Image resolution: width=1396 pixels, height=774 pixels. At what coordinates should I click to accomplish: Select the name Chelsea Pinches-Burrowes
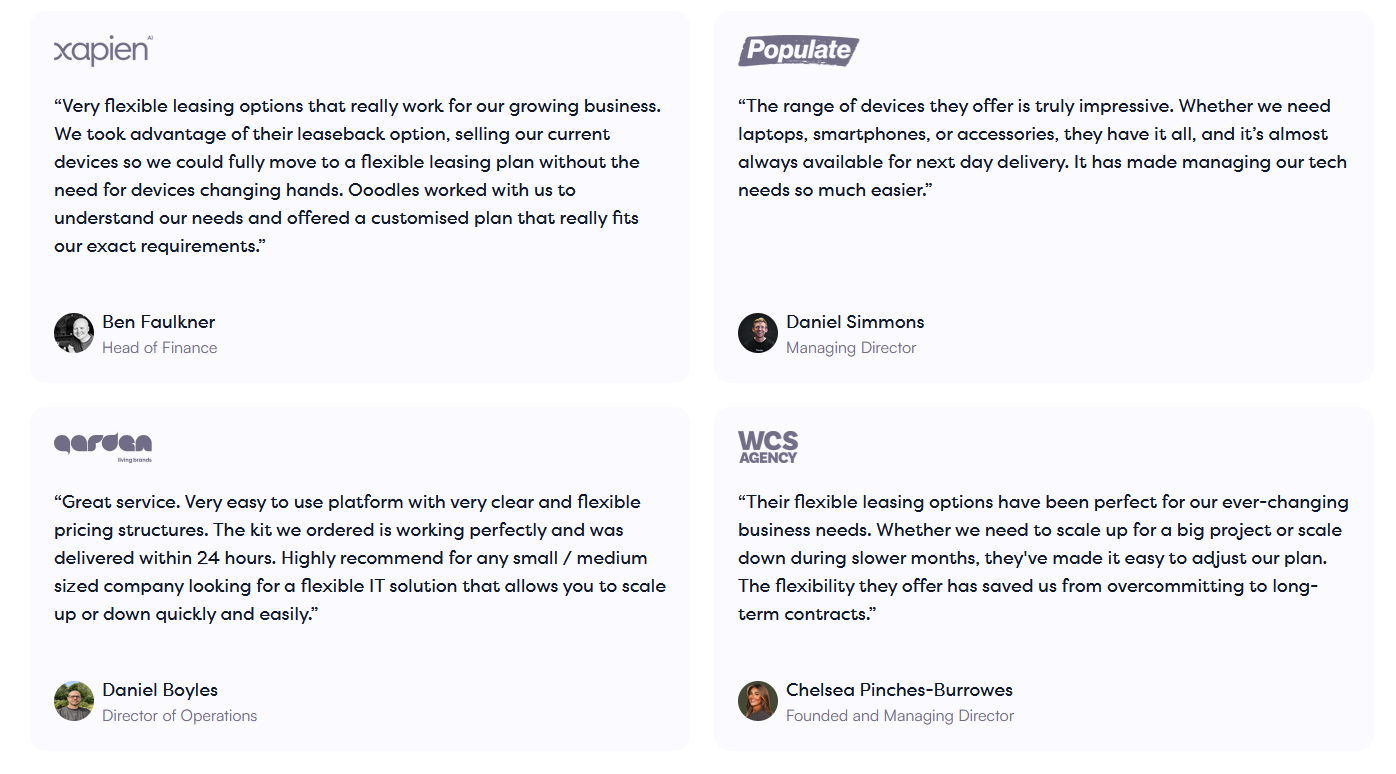click(x=899, y=690)
